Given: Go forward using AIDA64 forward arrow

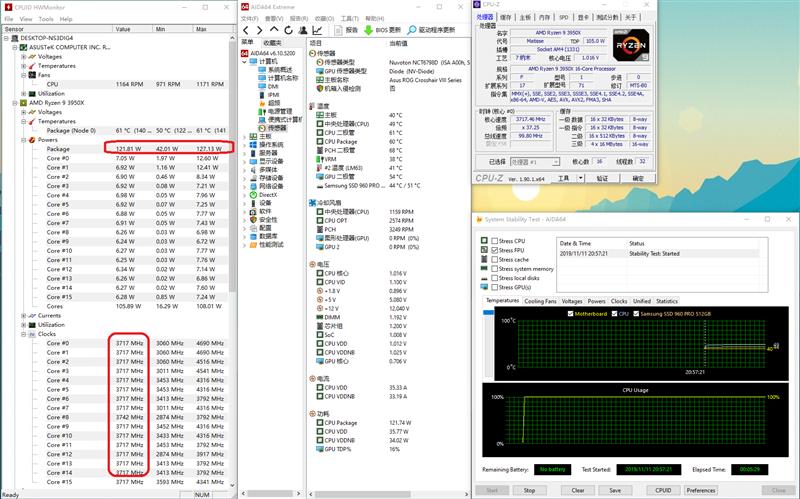Looking at the screenshot, I should [x=260, y=30].
